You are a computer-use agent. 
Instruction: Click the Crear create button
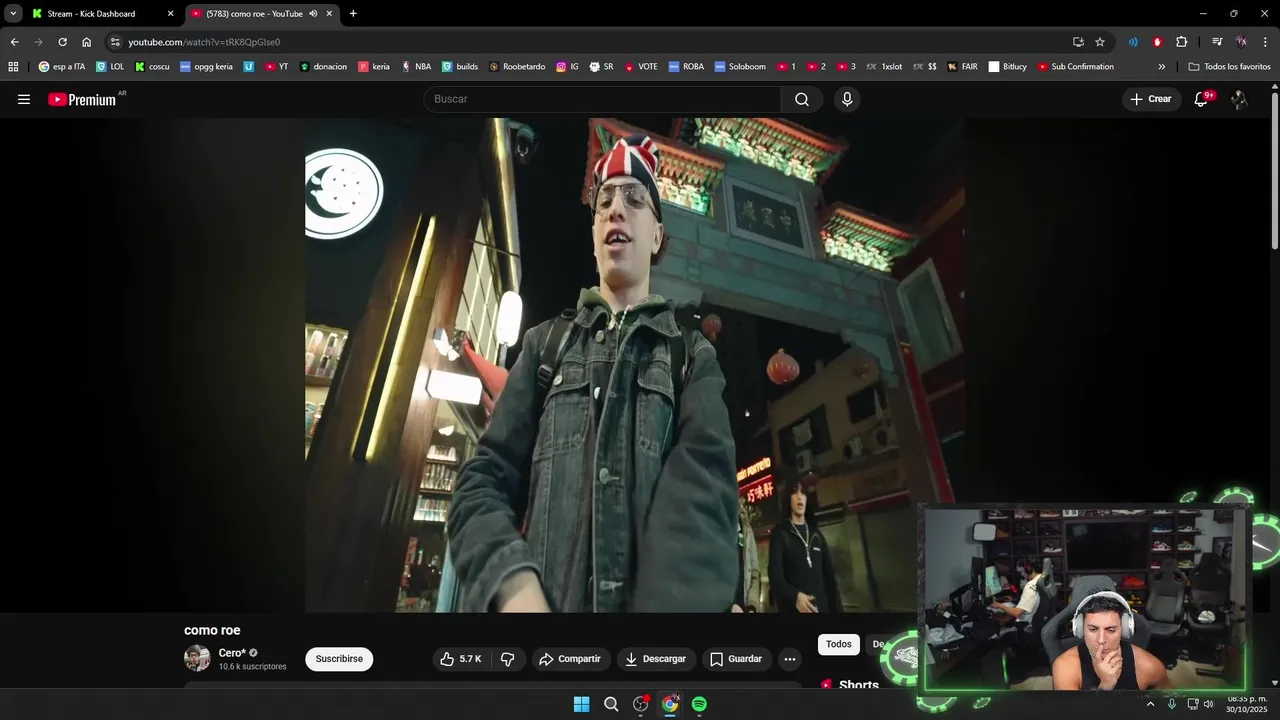1151,99
